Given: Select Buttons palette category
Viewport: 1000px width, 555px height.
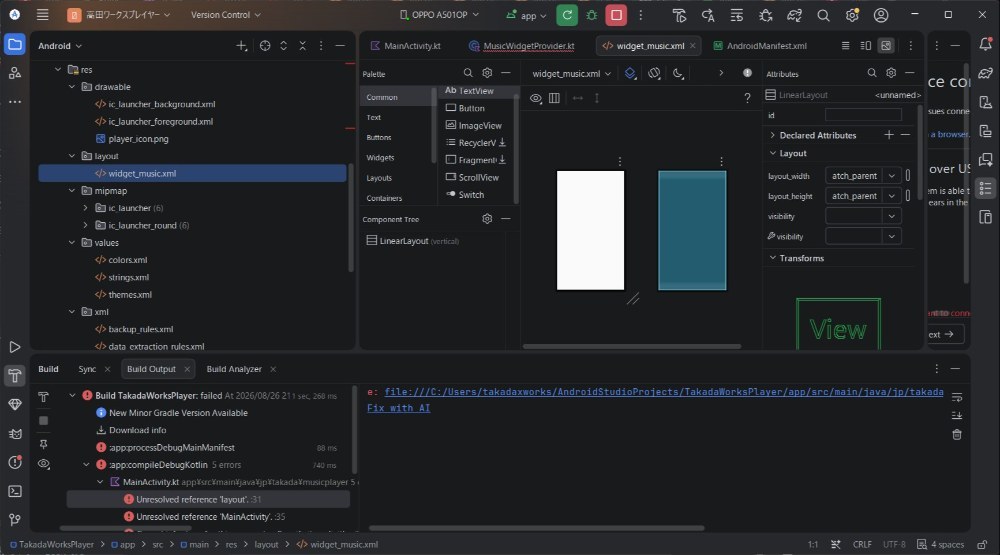Looking at the screenshot, I should click(x=379, y=138).
